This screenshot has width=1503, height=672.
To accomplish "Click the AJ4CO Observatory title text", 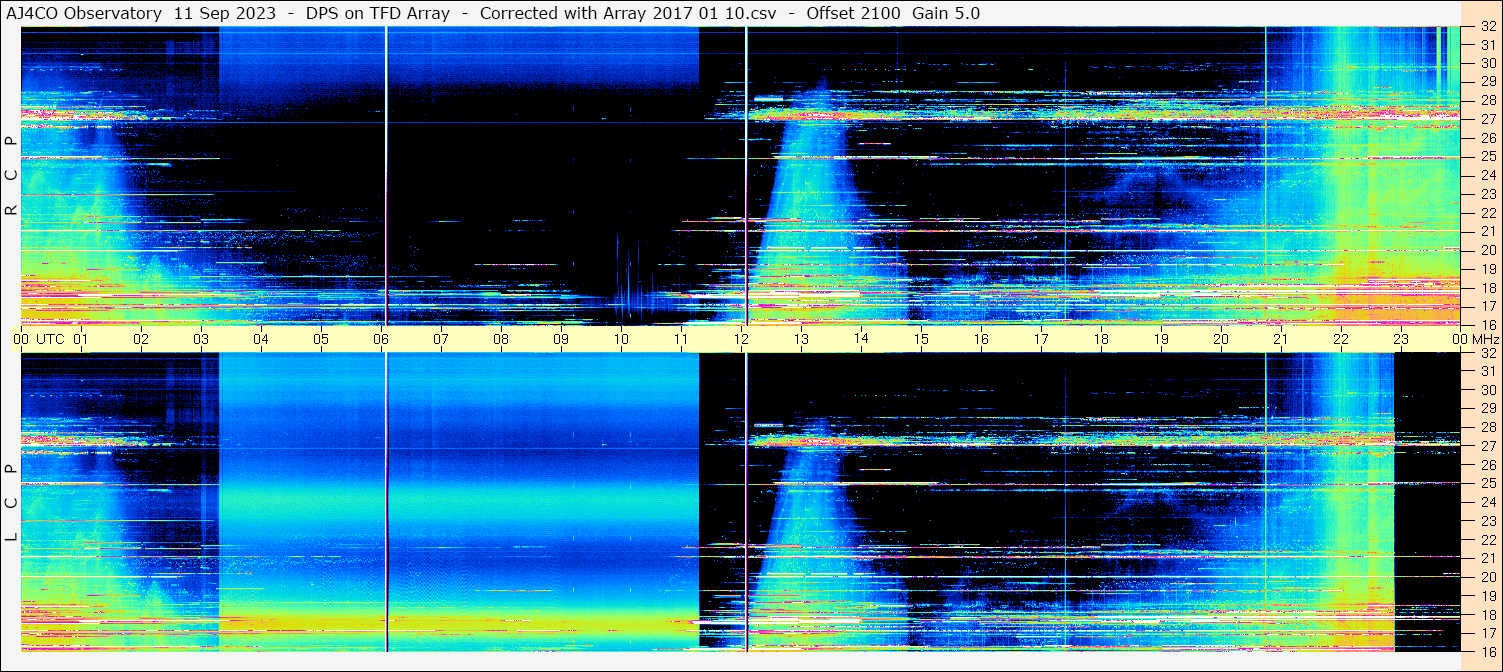I will pos(83,13).
